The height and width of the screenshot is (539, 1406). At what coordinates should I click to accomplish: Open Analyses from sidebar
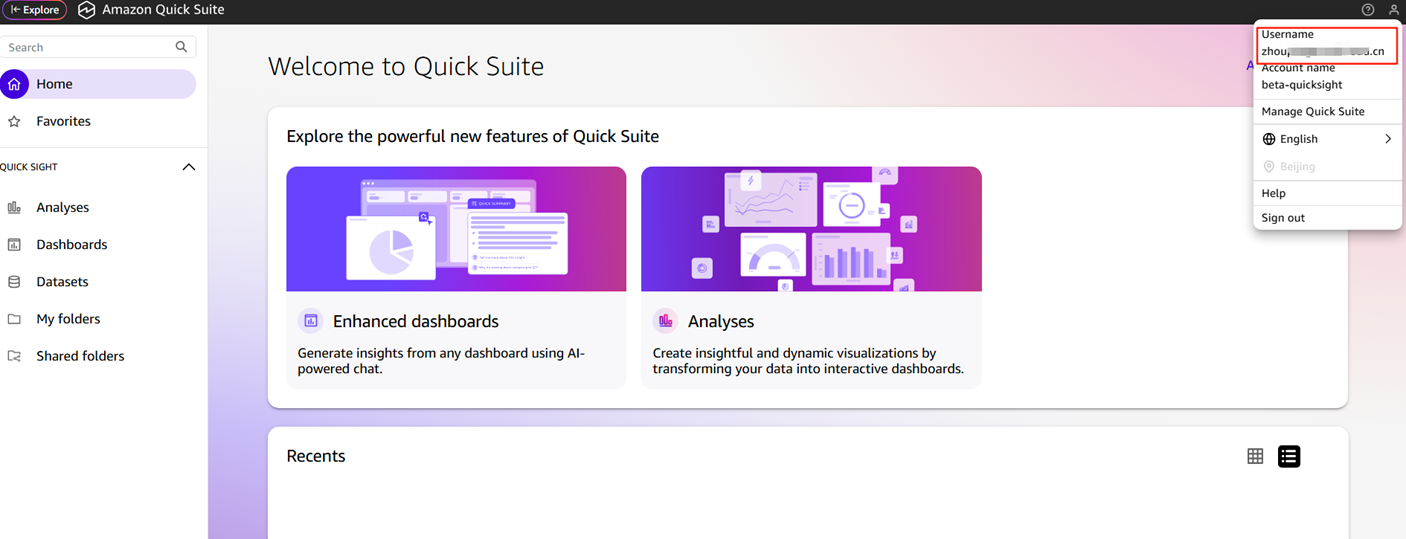coord(62,207)
